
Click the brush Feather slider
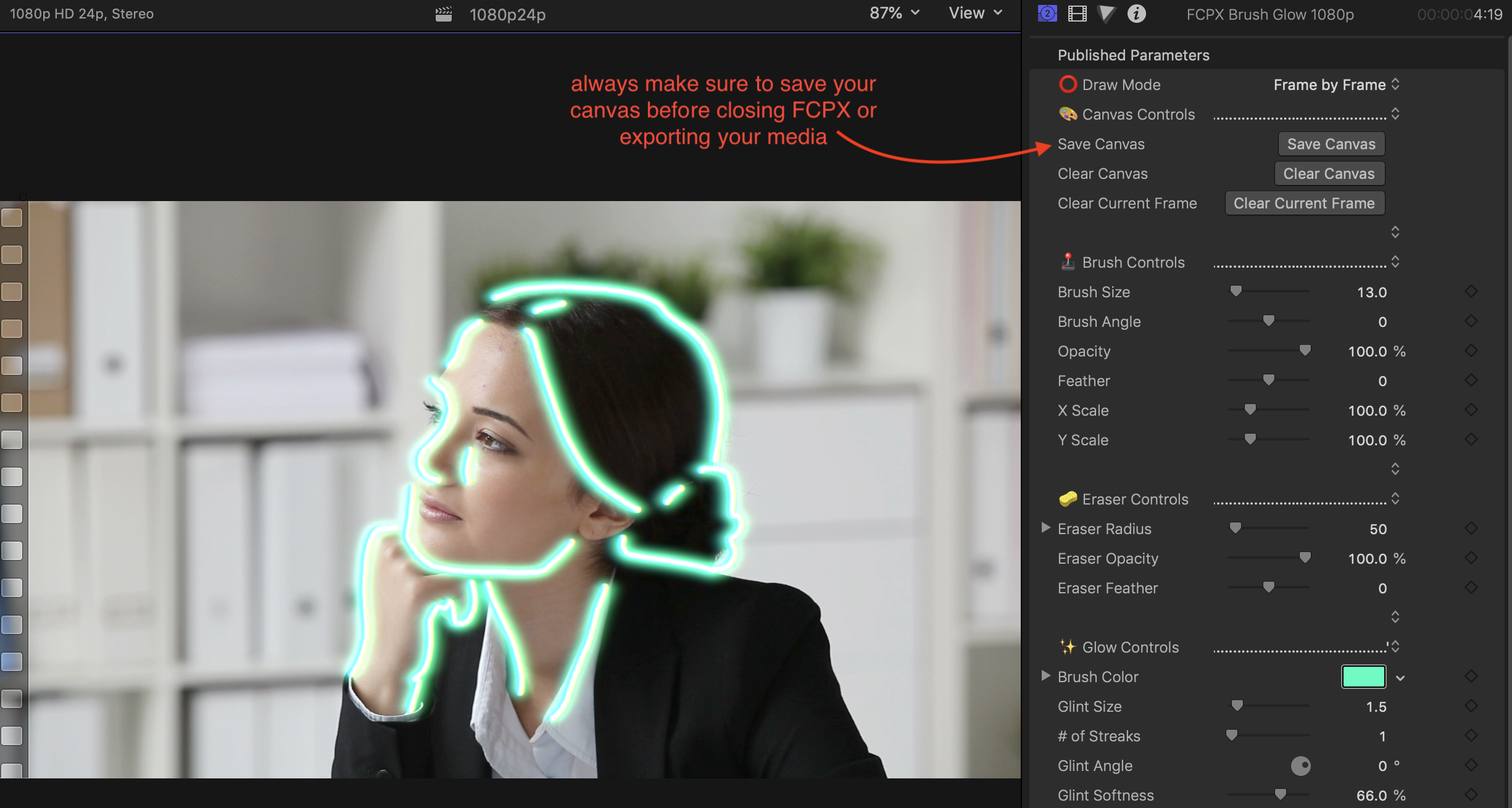1268,380
